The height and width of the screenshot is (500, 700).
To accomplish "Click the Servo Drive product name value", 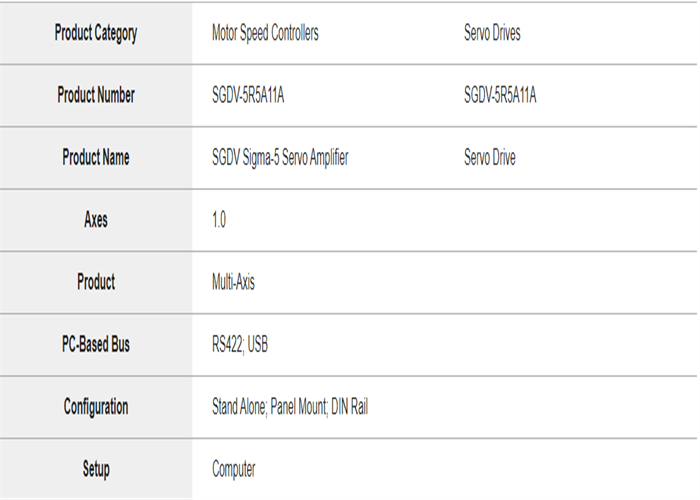I will (490, 158).
